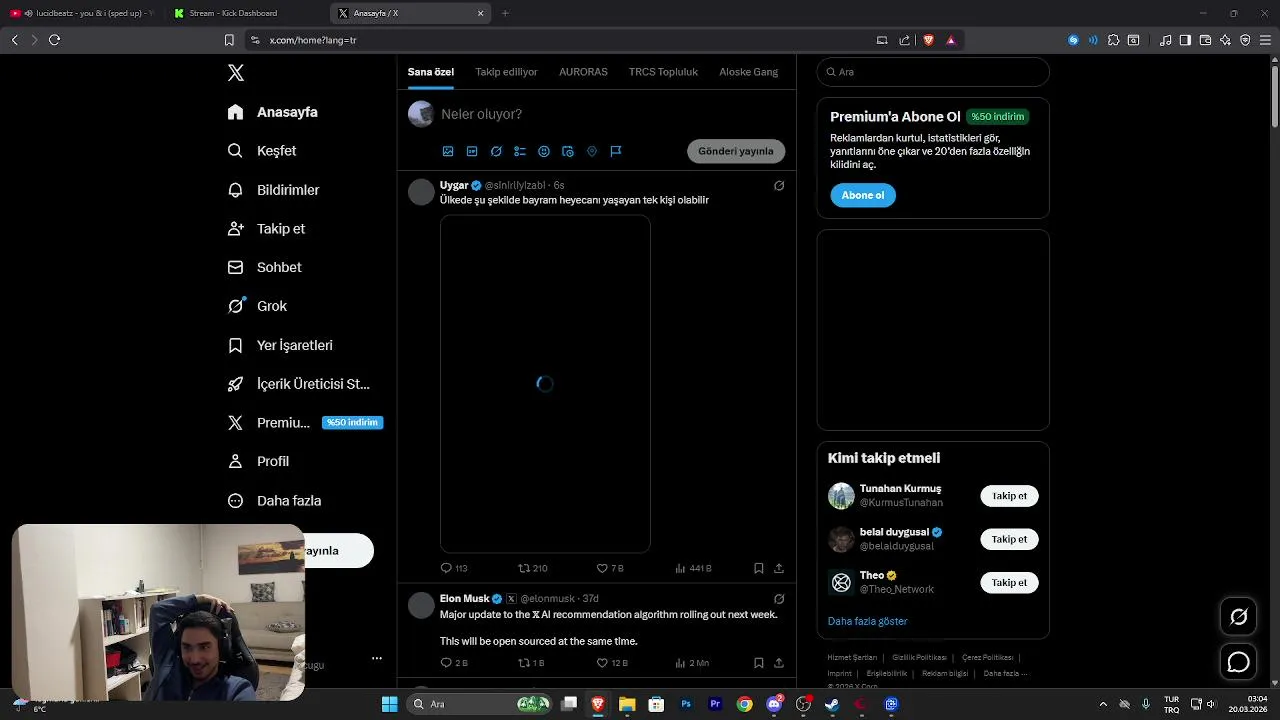This screenshot has height=720, width=1280.
Task: Open the floating Grok button
Action: 1238,617
